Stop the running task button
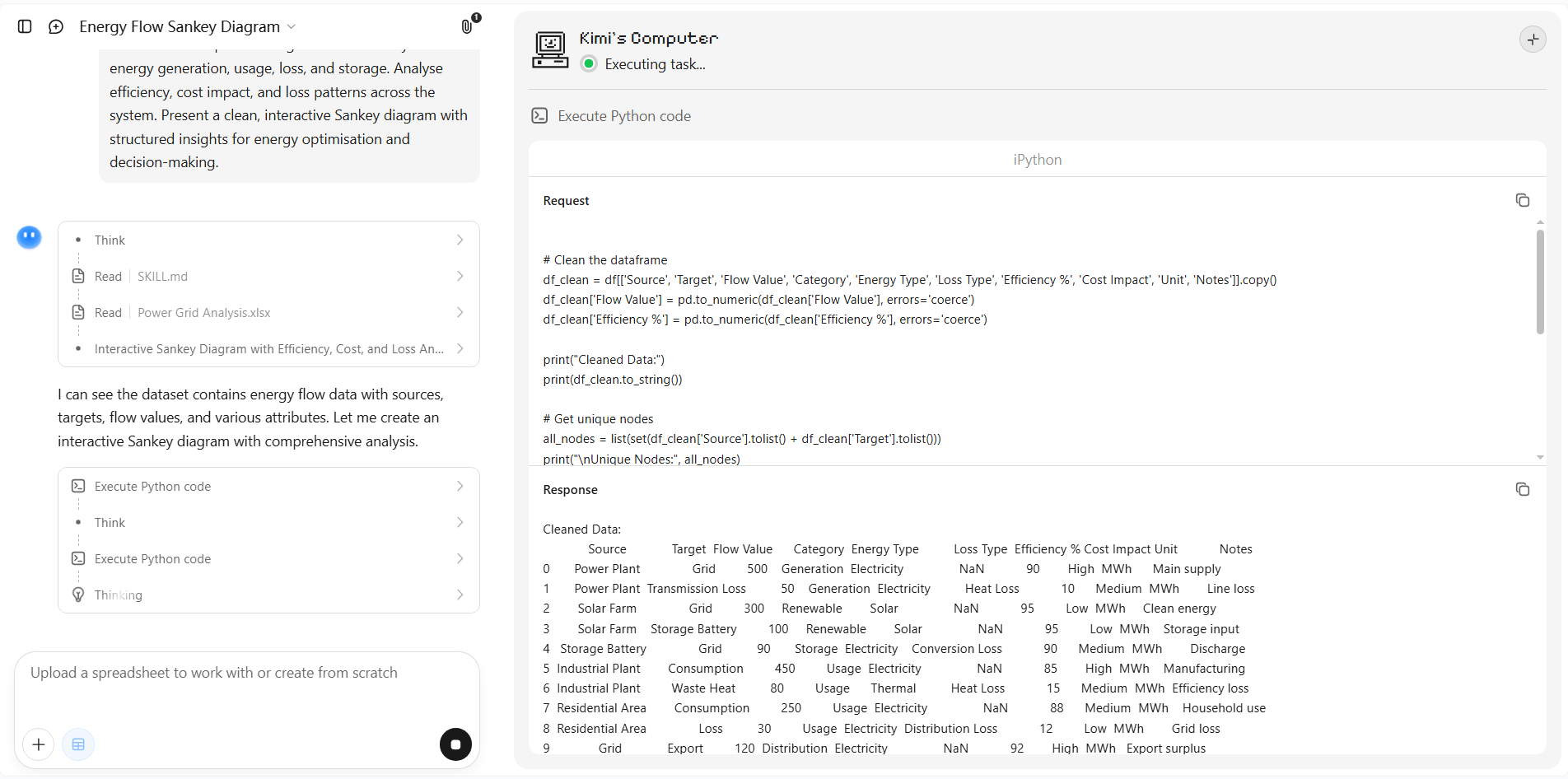1568x779 pixels. [455, 744]
